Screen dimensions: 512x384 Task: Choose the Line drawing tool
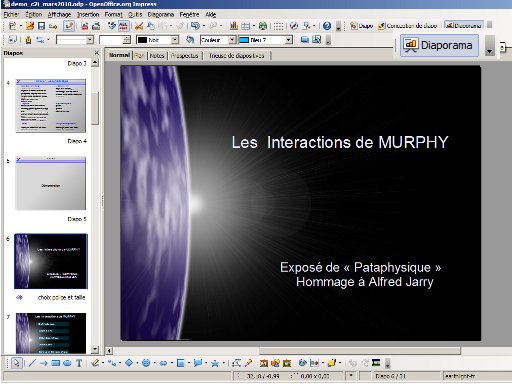pos(32,363)
